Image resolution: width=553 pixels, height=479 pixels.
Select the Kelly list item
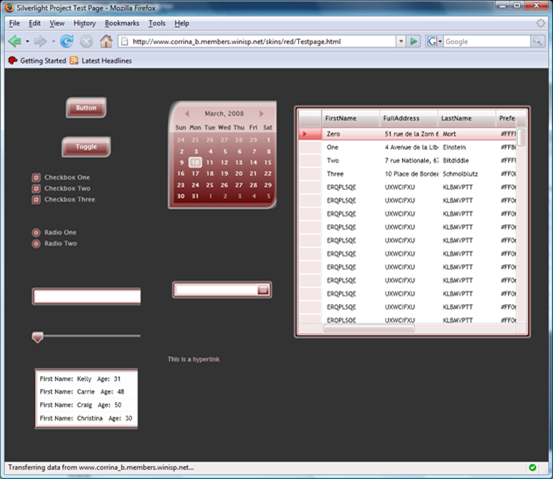(x=86, y=379)
